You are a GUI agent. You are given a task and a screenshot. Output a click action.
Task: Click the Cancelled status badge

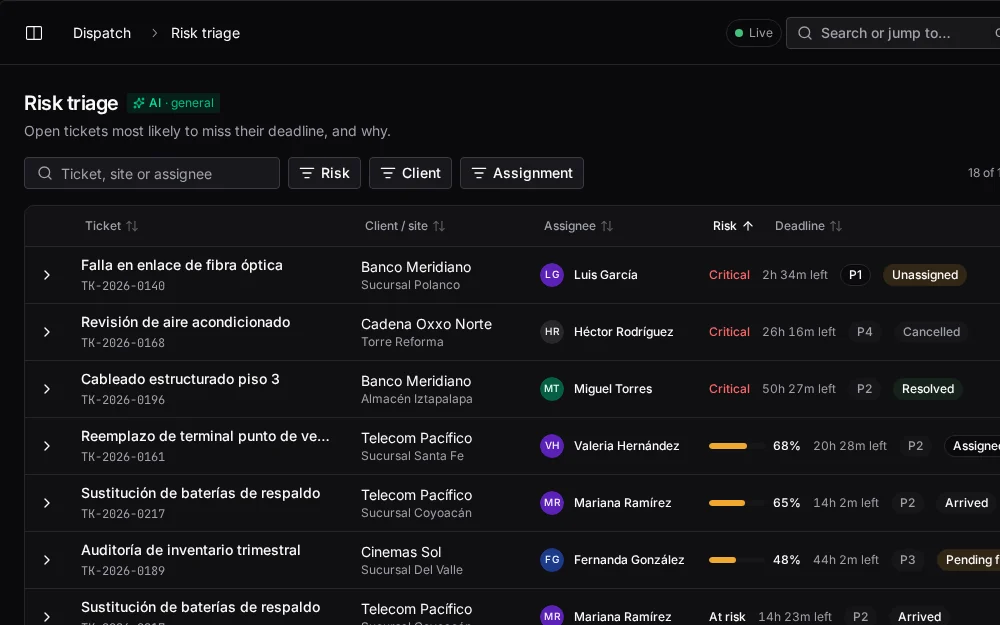931,332
